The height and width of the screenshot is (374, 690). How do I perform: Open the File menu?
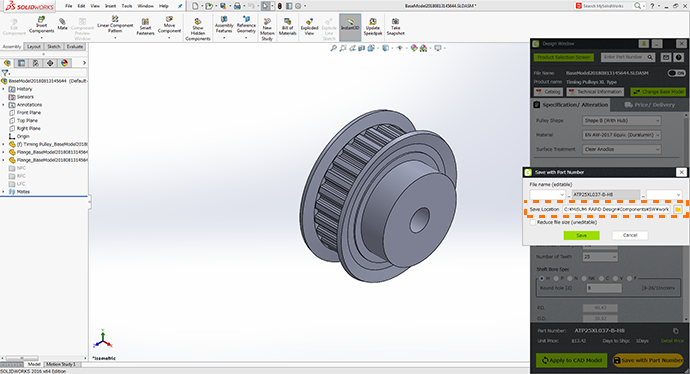69,6
